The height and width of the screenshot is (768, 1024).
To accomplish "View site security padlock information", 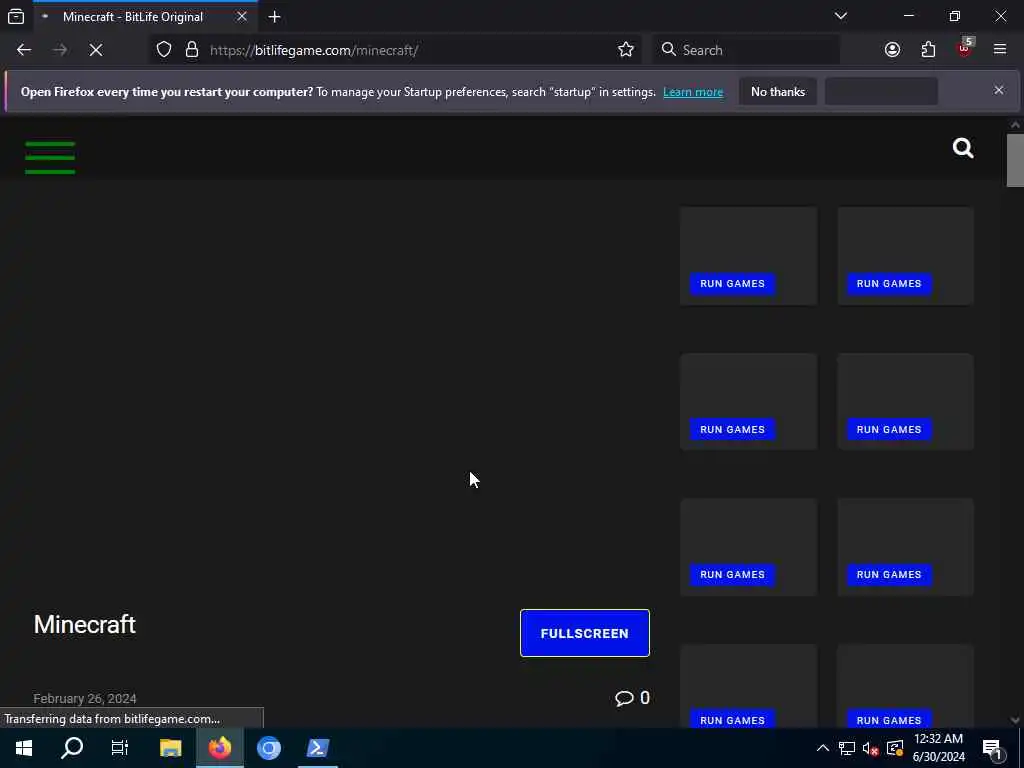I will (x=191, y=50).
